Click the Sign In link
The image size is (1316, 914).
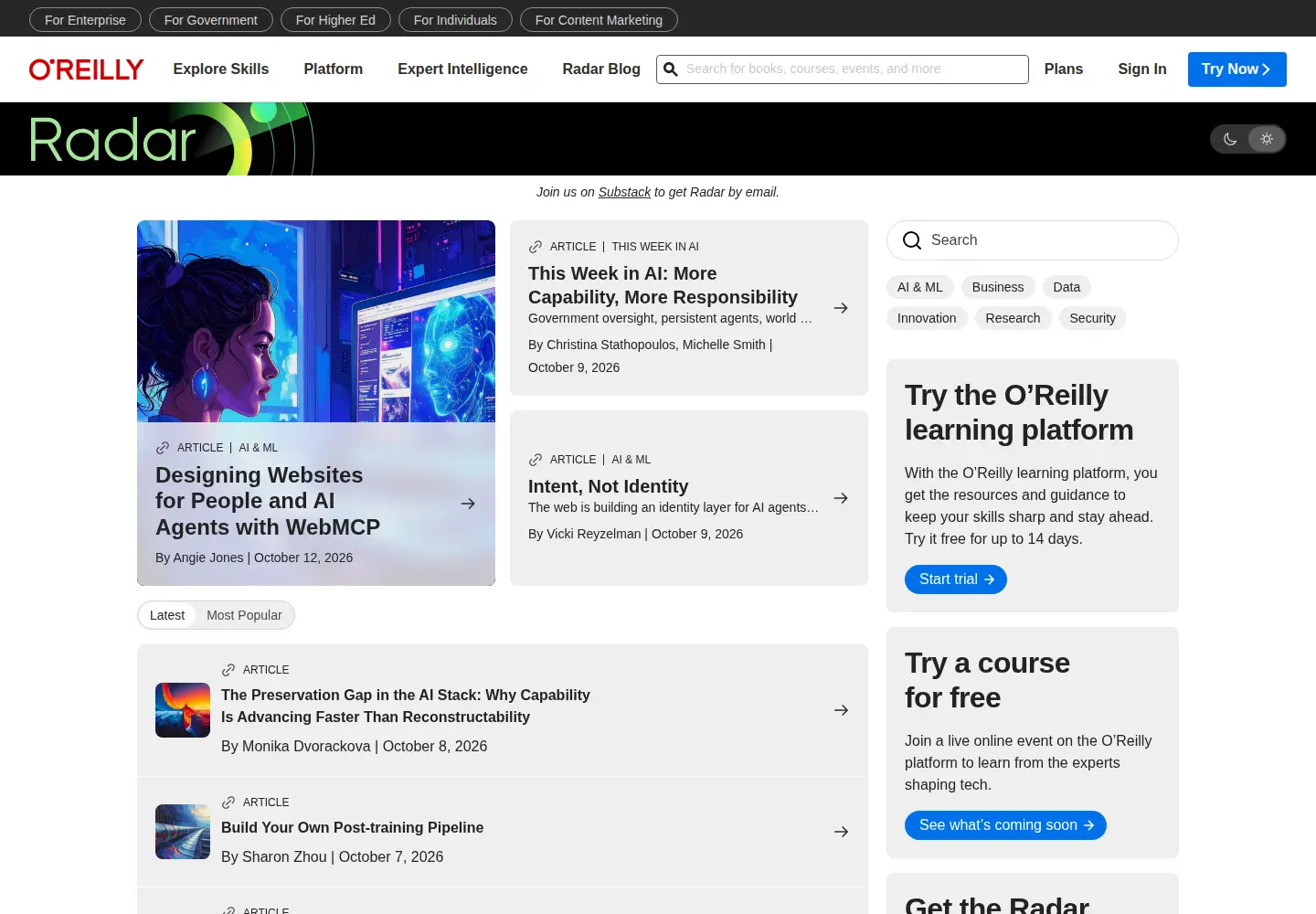[1142, 69]
